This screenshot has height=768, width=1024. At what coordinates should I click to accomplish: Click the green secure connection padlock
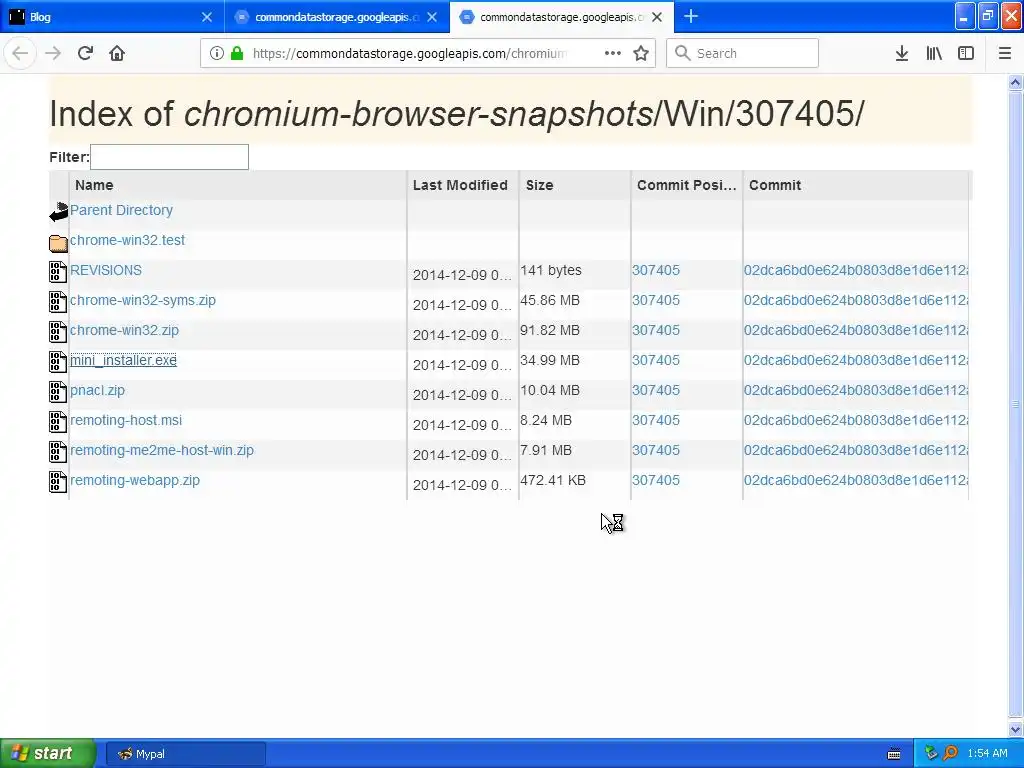238,54
